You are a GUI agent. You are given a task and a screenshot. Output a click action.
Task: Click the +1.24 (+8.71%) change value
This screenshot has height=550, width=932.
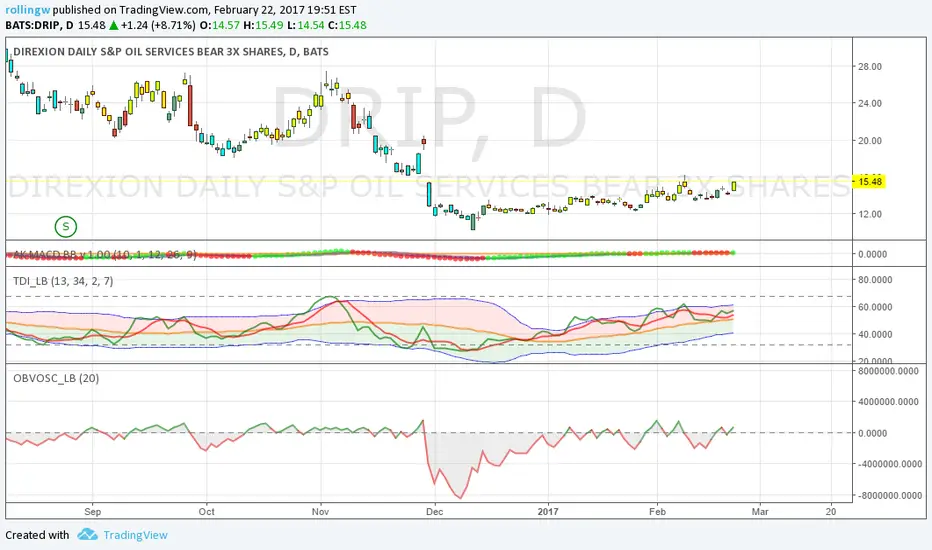[158, 26]
